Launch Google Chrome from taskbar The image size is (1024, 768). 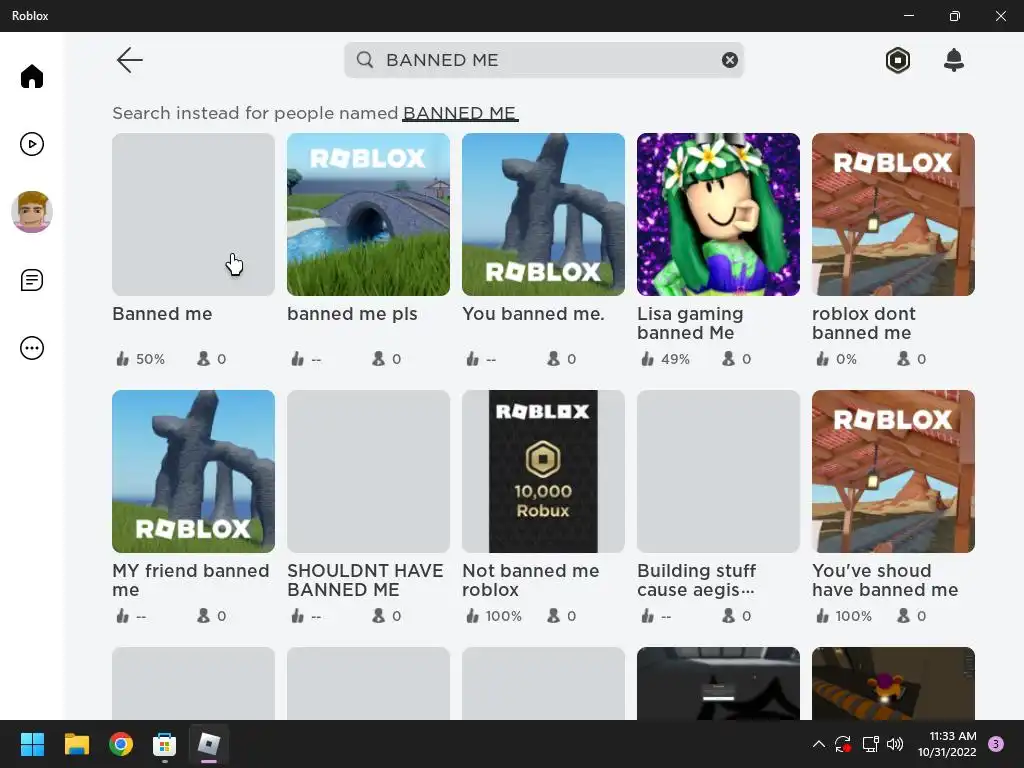[121, 744]
